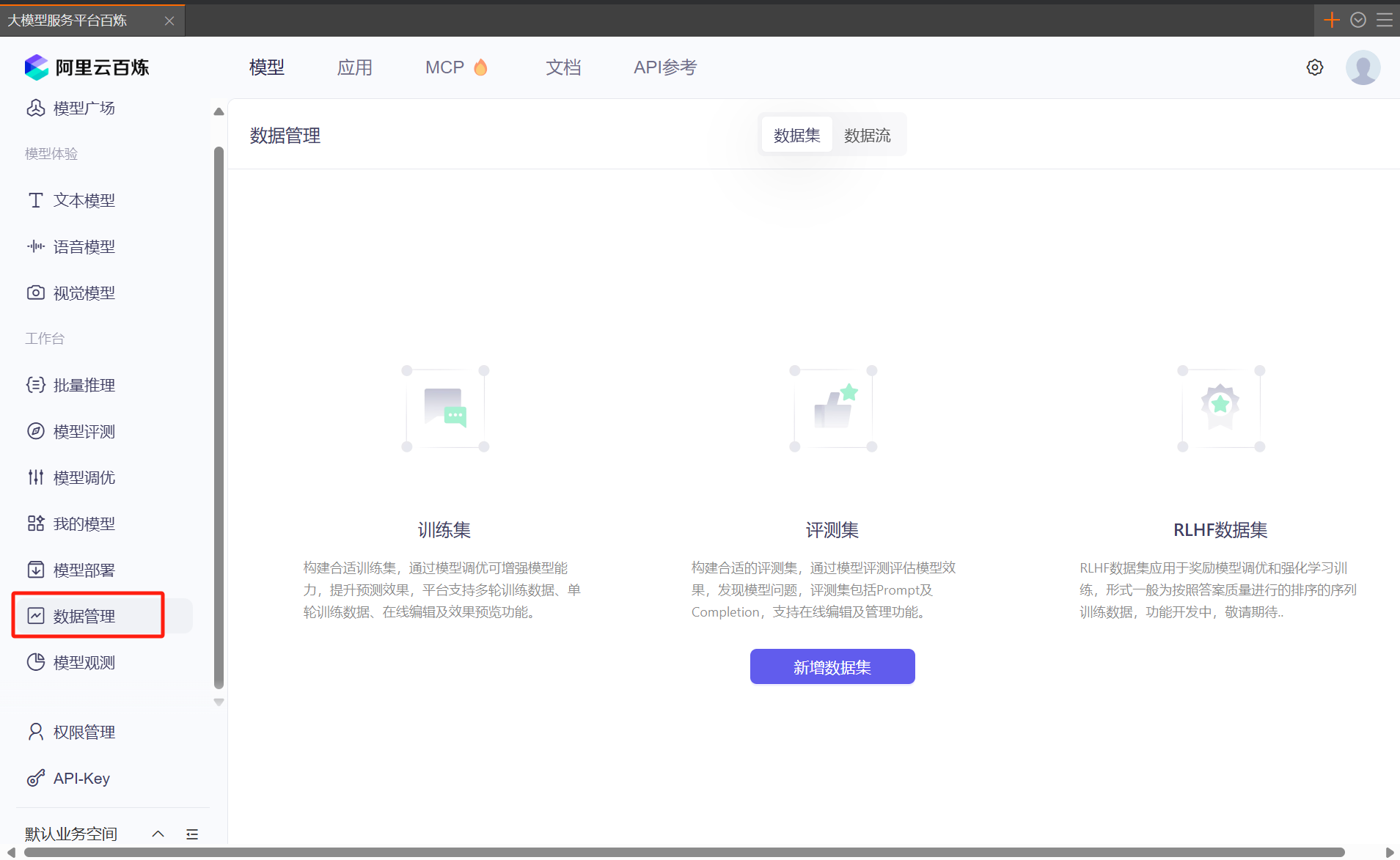Switch to the 数据流 tab
The width and height of the screenshot is (1400, 860).
click(x=868, y=136)
